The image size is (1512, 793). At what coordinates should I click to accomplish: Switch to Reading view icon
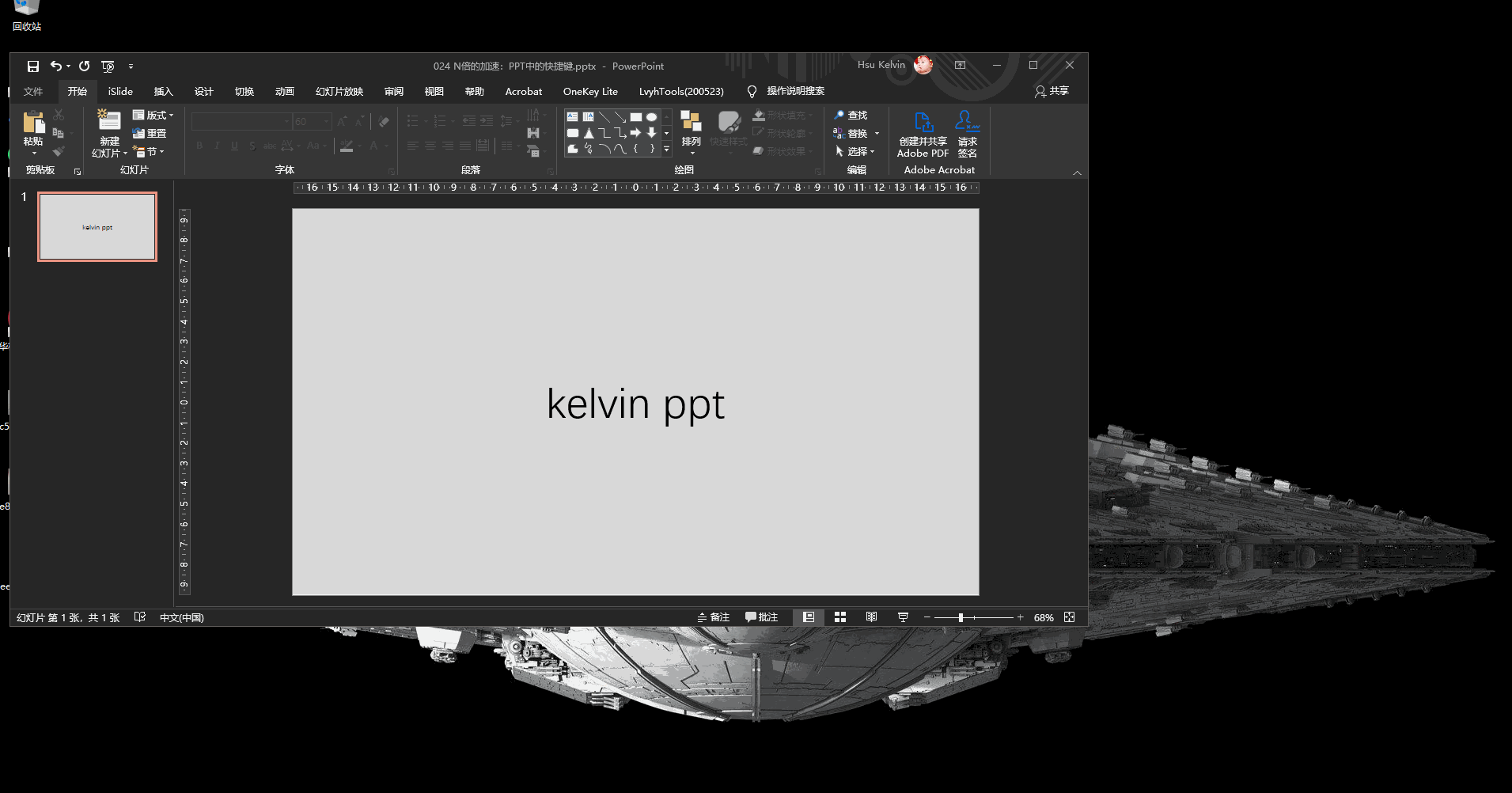pyautogui.click(x=871, y=617)
